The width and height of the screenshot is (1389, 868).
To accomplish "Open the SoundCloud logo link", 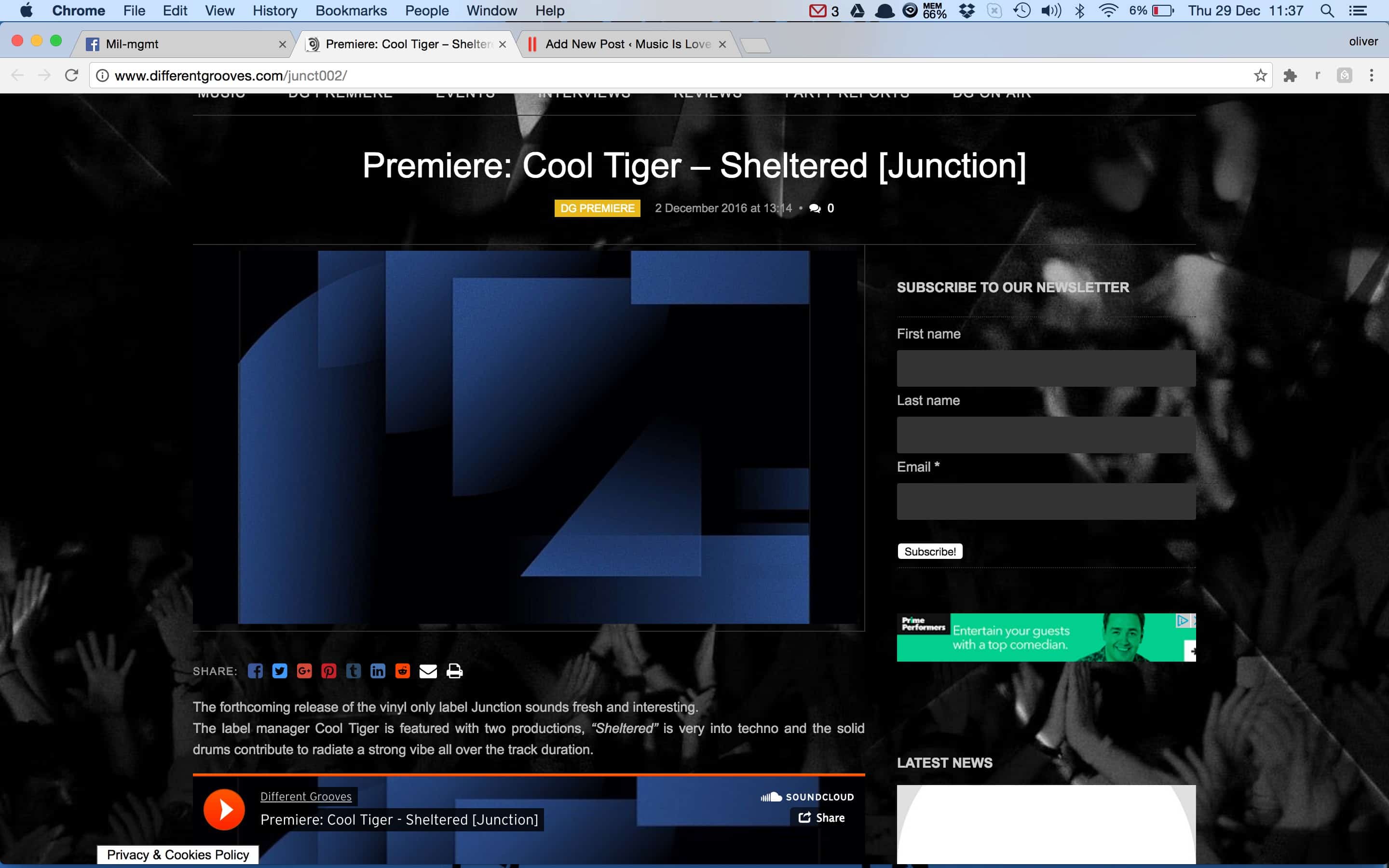I will (x=807, y=797).
